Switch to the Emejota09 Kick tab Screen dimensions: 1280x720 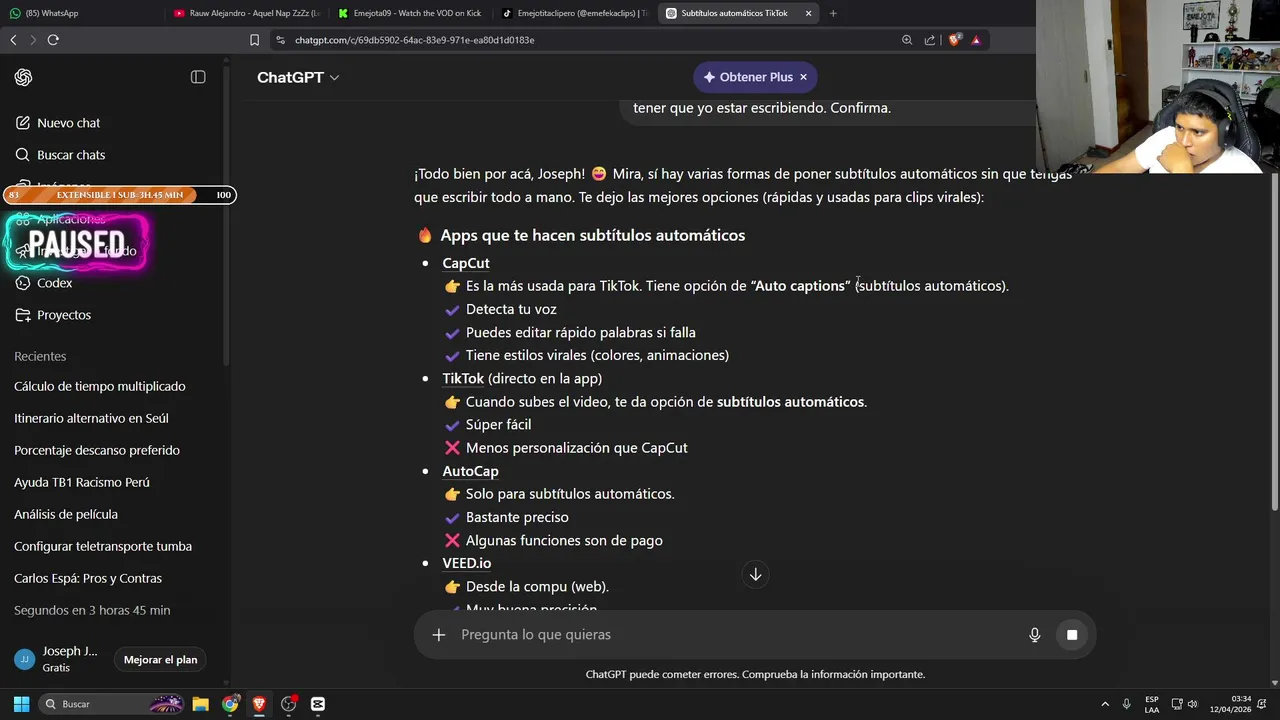click(410, 13)
